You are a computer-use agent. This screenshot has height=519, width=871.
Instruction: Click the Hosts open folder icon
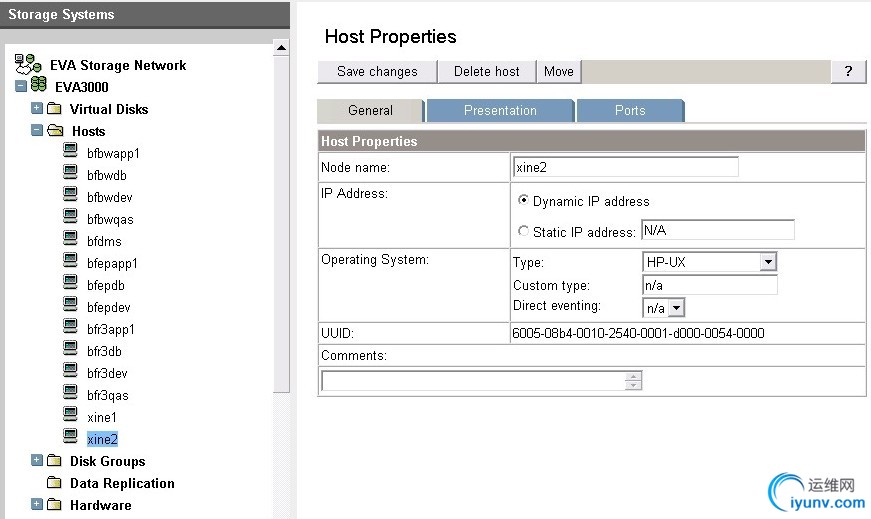55,130
